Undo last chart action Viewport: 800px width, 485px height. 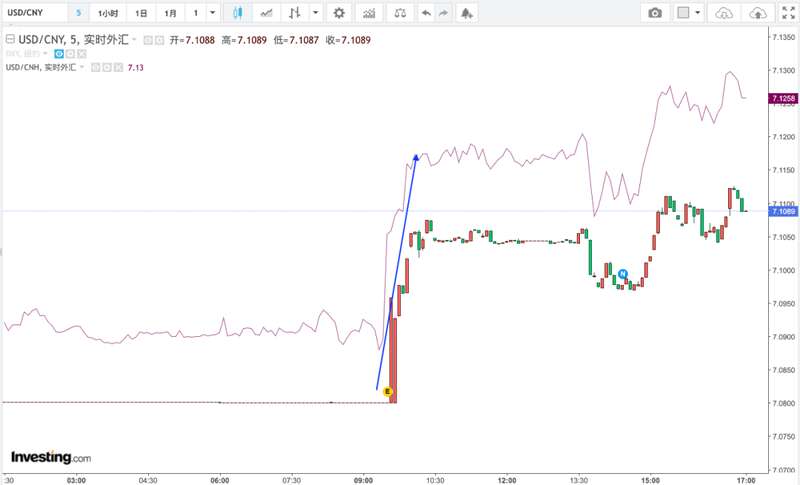coord(426,13)
